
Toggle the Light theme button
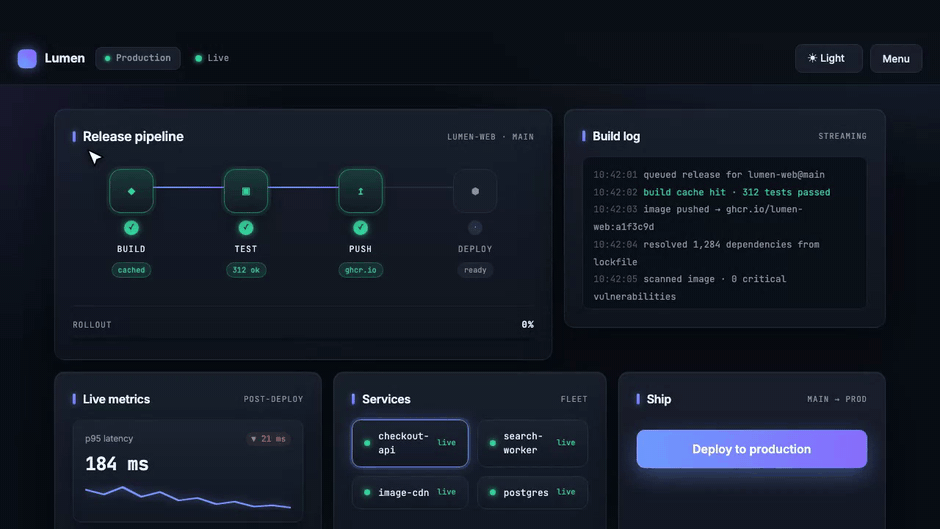point(828,58)
